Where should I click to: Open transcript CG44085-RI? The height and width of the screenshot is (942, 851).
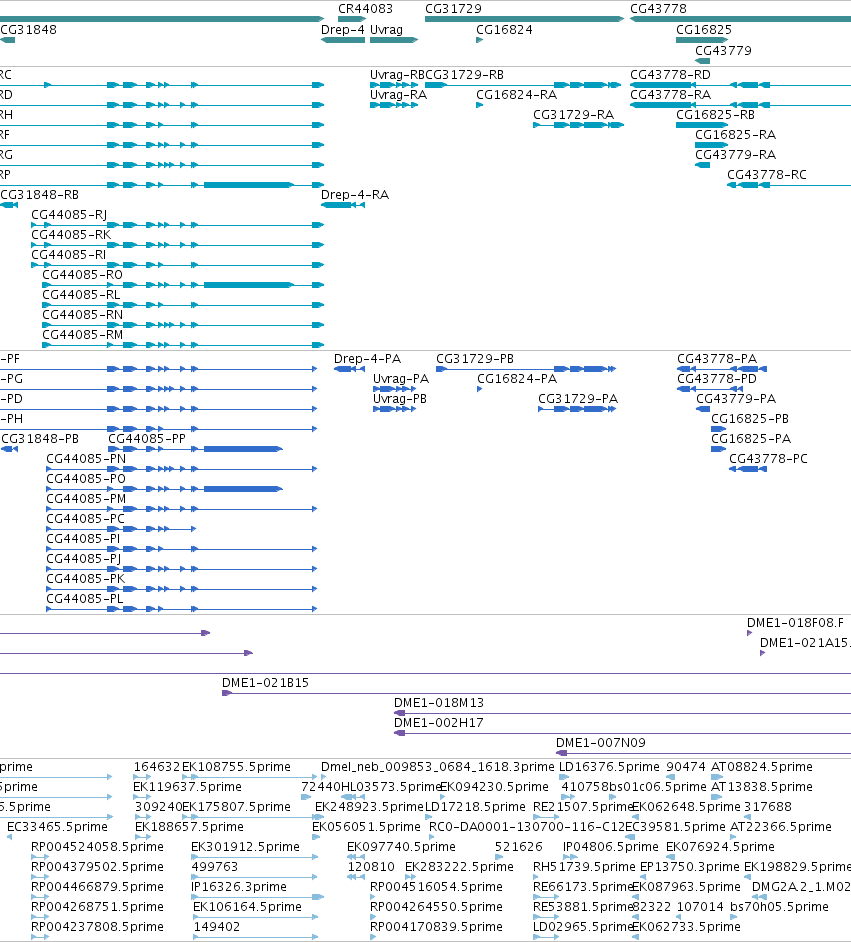tap(68, 255)
